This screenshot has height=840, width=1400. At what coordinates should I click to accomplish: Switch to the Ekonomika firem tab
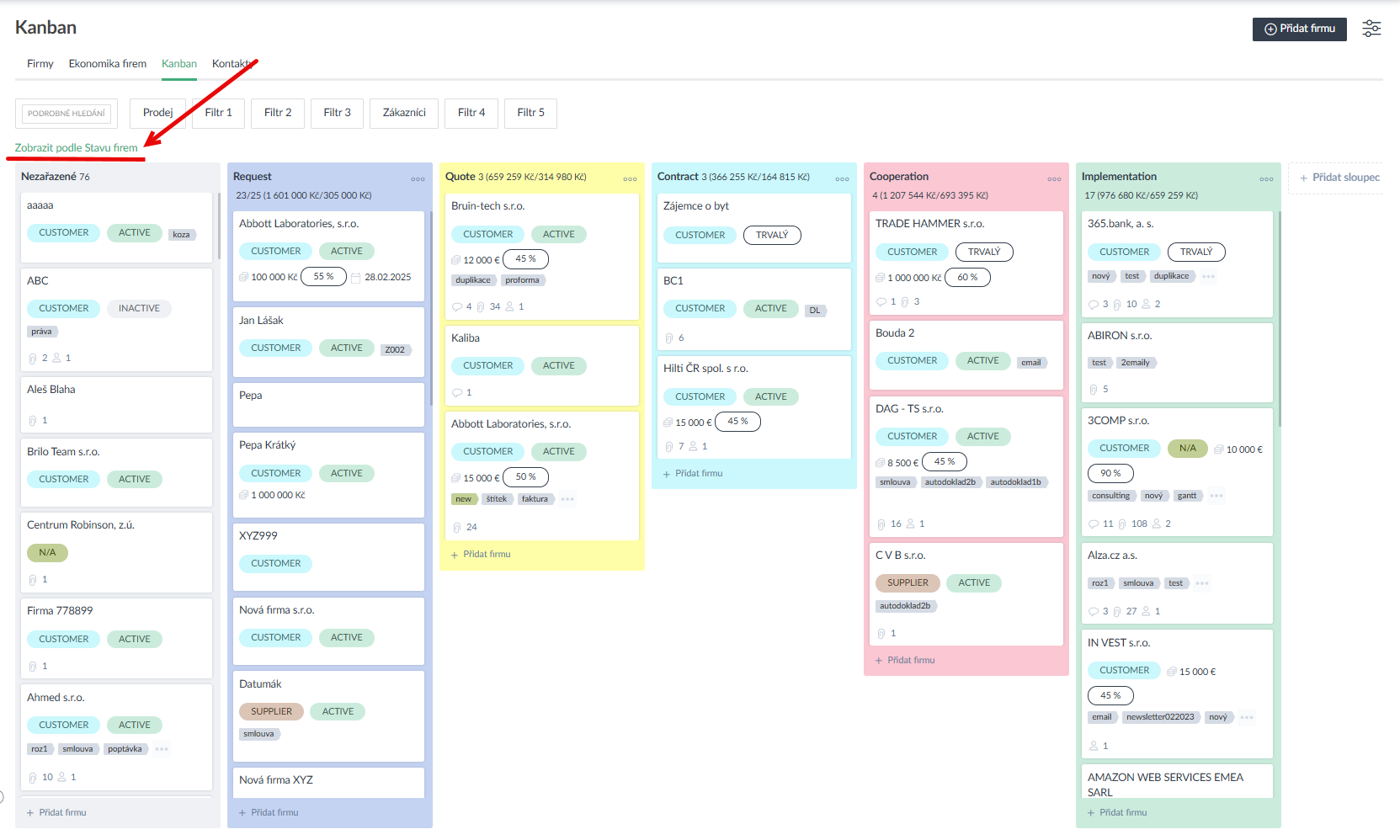107,64
